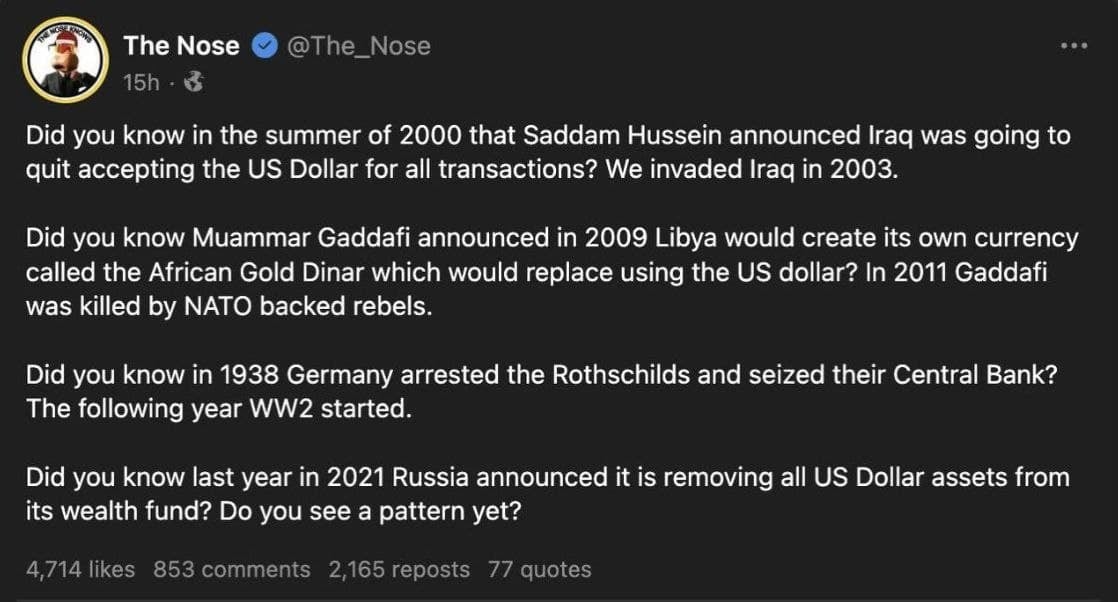The image size is (1118, 602).
Task: Click the blue verified badge icon
Action: pyautogui.click(x=263, y=46)
